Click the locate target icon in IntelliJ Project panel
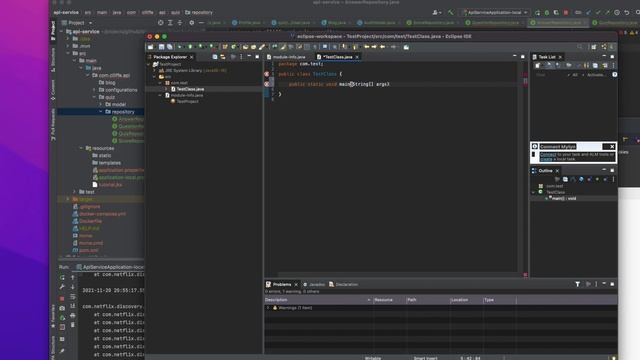Viewport: 640px width, 360px height. [x=160, y=23]
